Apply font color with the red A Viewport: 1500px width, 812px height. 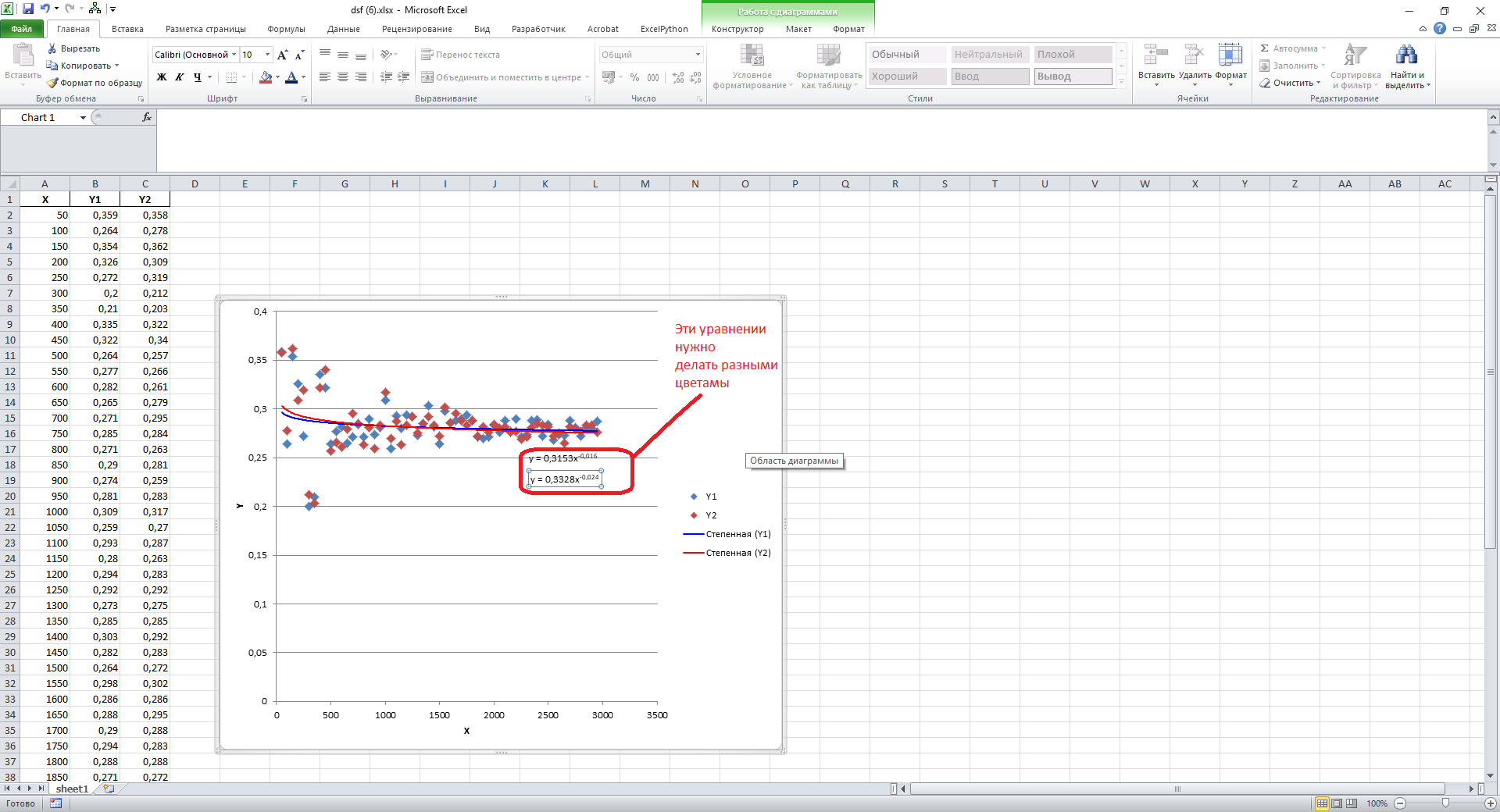coord(291,77)
